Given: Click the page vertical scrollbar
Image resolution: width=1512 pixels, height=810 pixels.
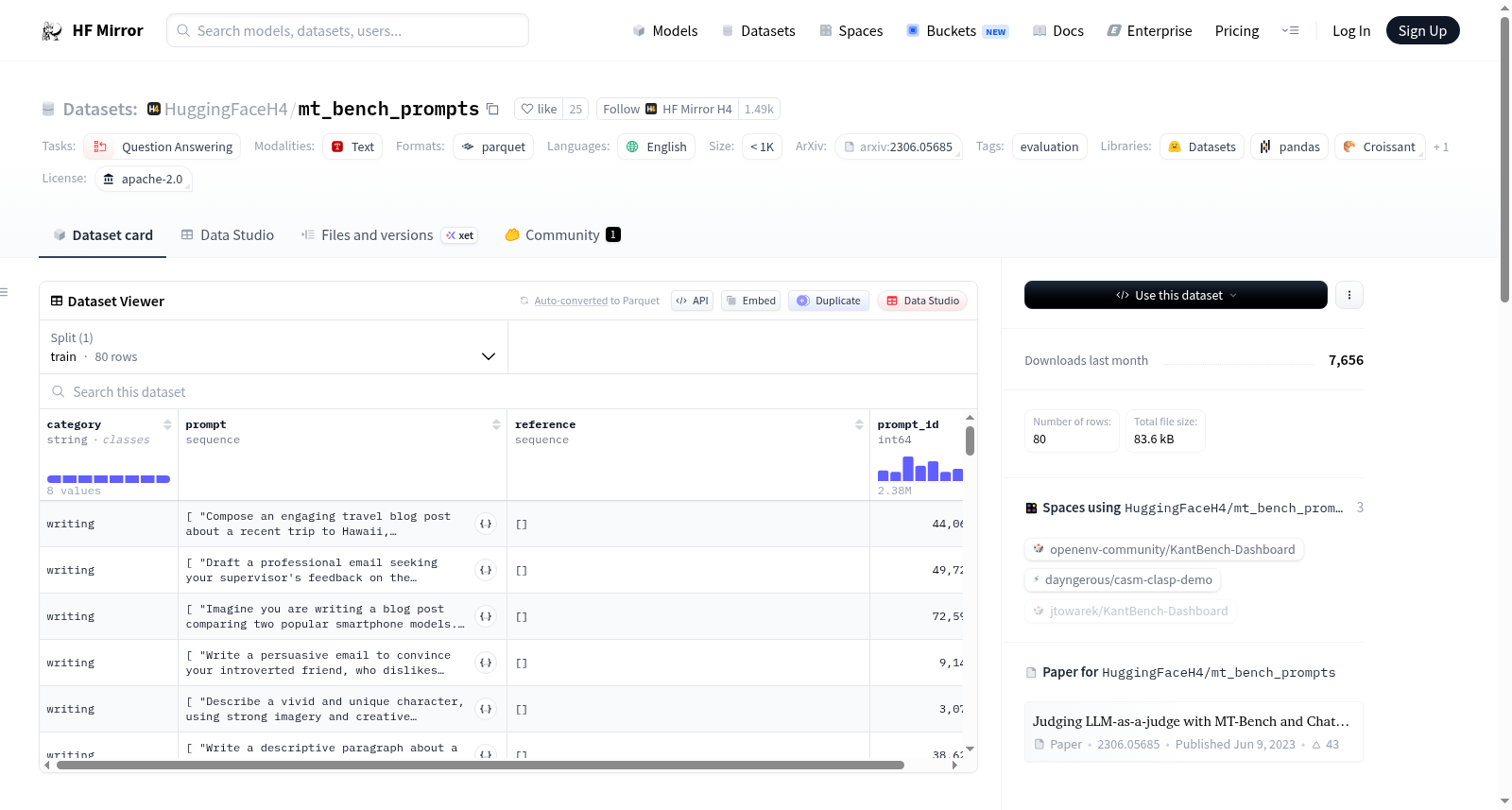Looking at the screenshot, I should click(1504, 159).
